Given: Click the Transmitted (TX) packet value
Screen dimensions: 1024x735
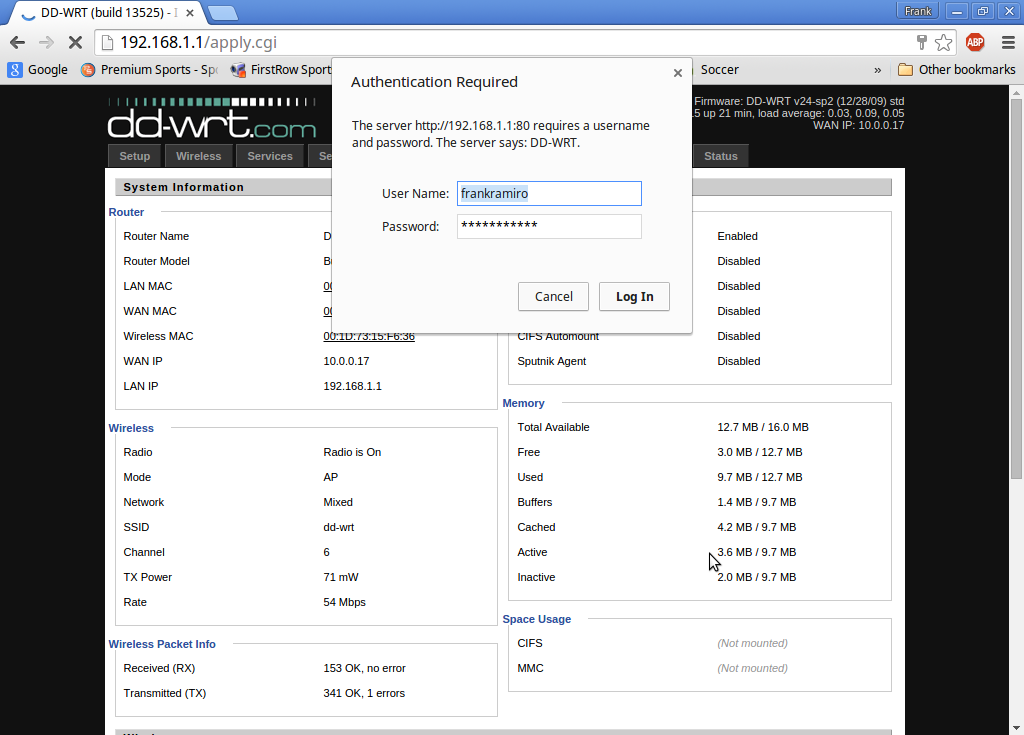Looking at the screenshot, I should tap(364, 693).
